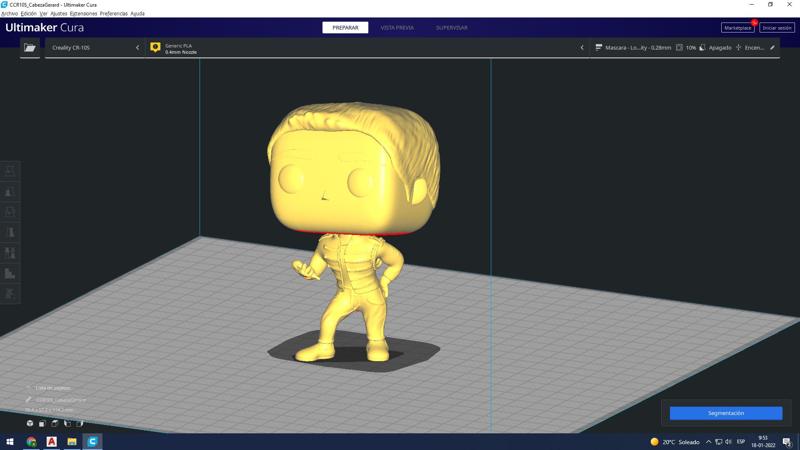Open the taskbar clock and date
Screen dimensions: 800x450
[x=763, y=442]
